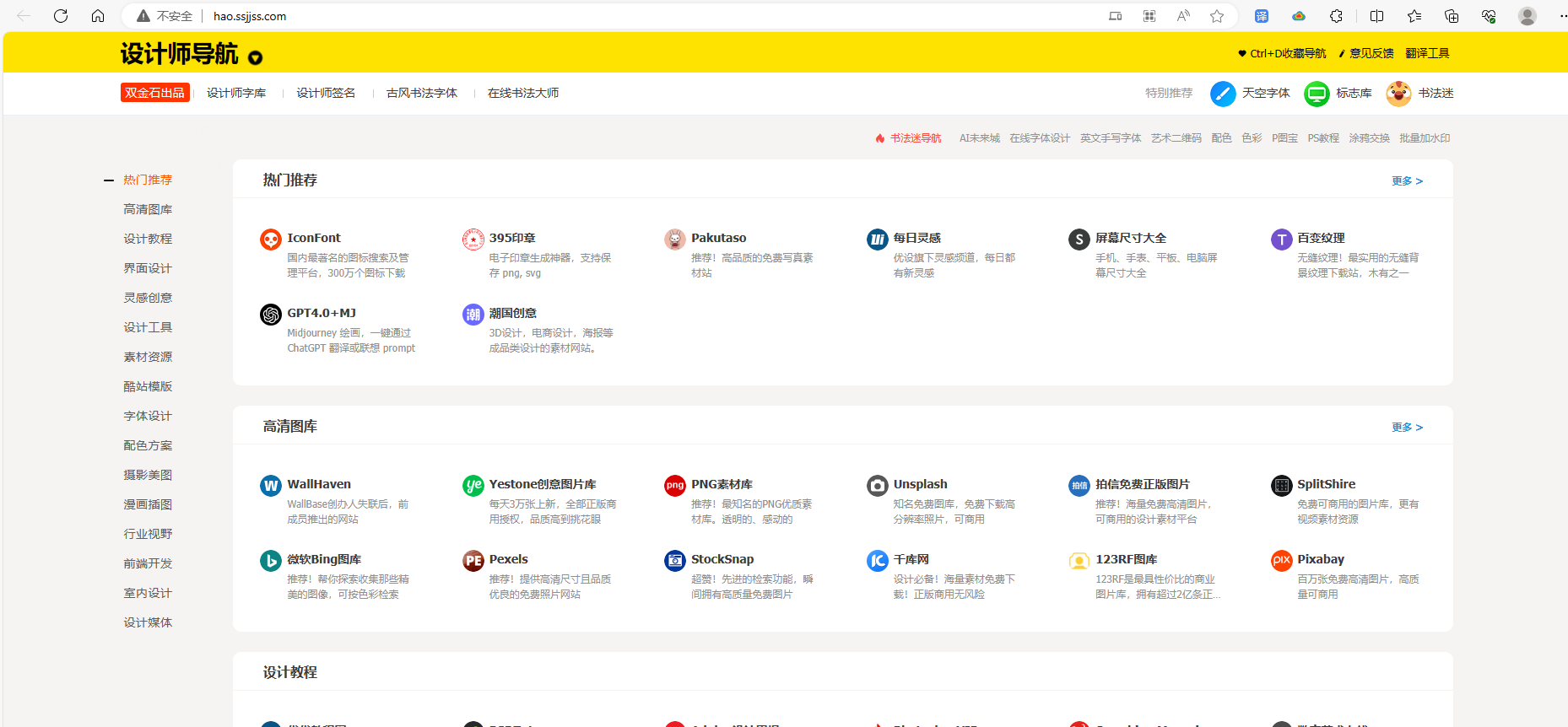Image resolution: width=1568 pixels, height=727 pixels.
Task: Click the dropdown circle next to 设计师导航 logo
Action: [x=255, y=57]
